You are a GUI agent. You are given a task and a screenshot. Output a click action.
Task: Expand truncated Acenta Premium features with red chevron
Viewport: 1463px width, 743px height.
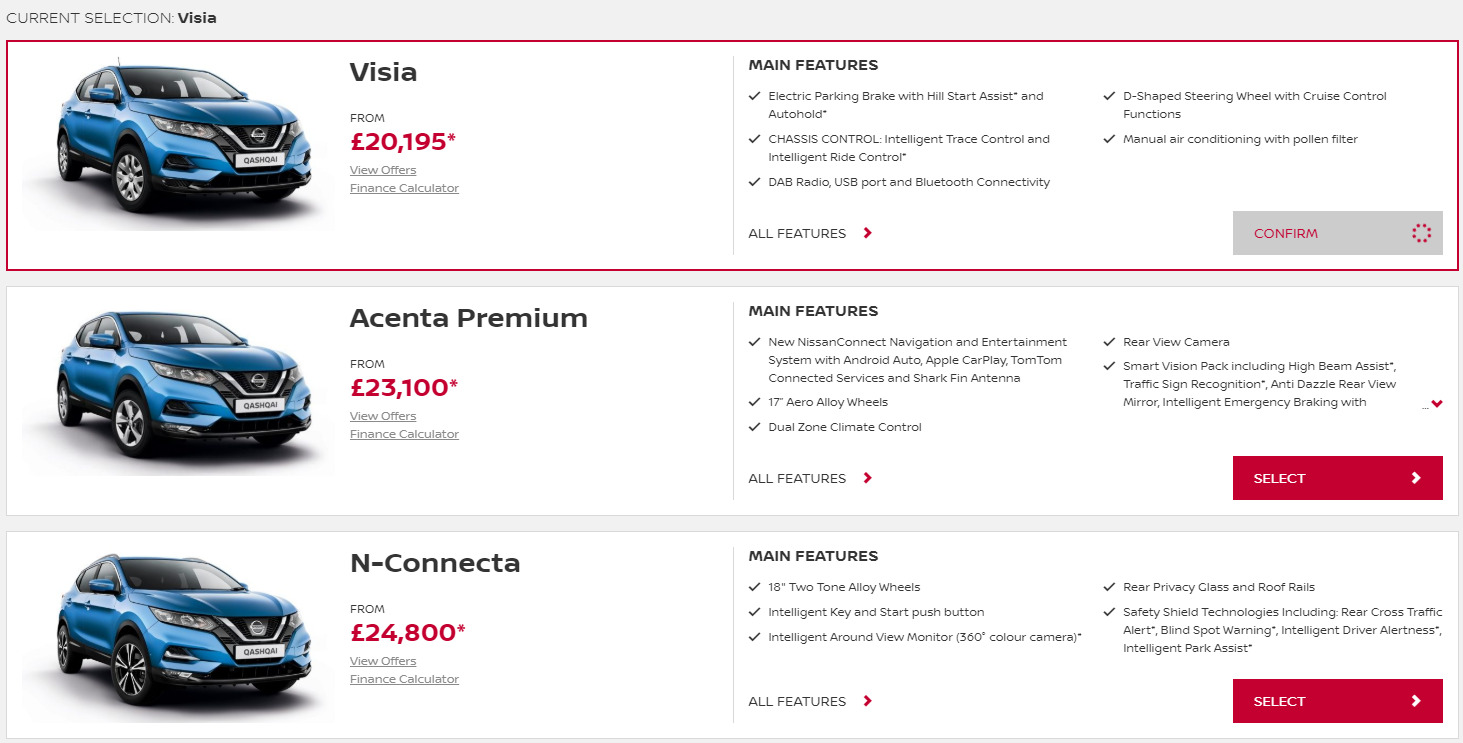coord(1437,404)
